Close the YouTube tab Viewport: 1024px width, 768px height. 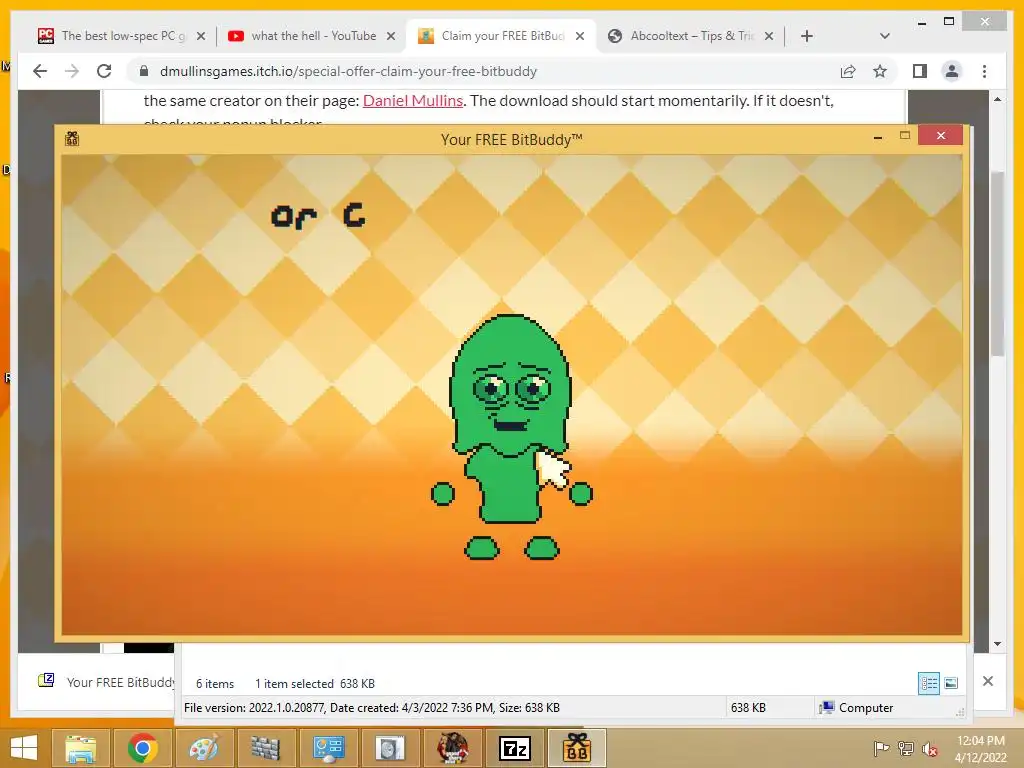coord(391,36)
